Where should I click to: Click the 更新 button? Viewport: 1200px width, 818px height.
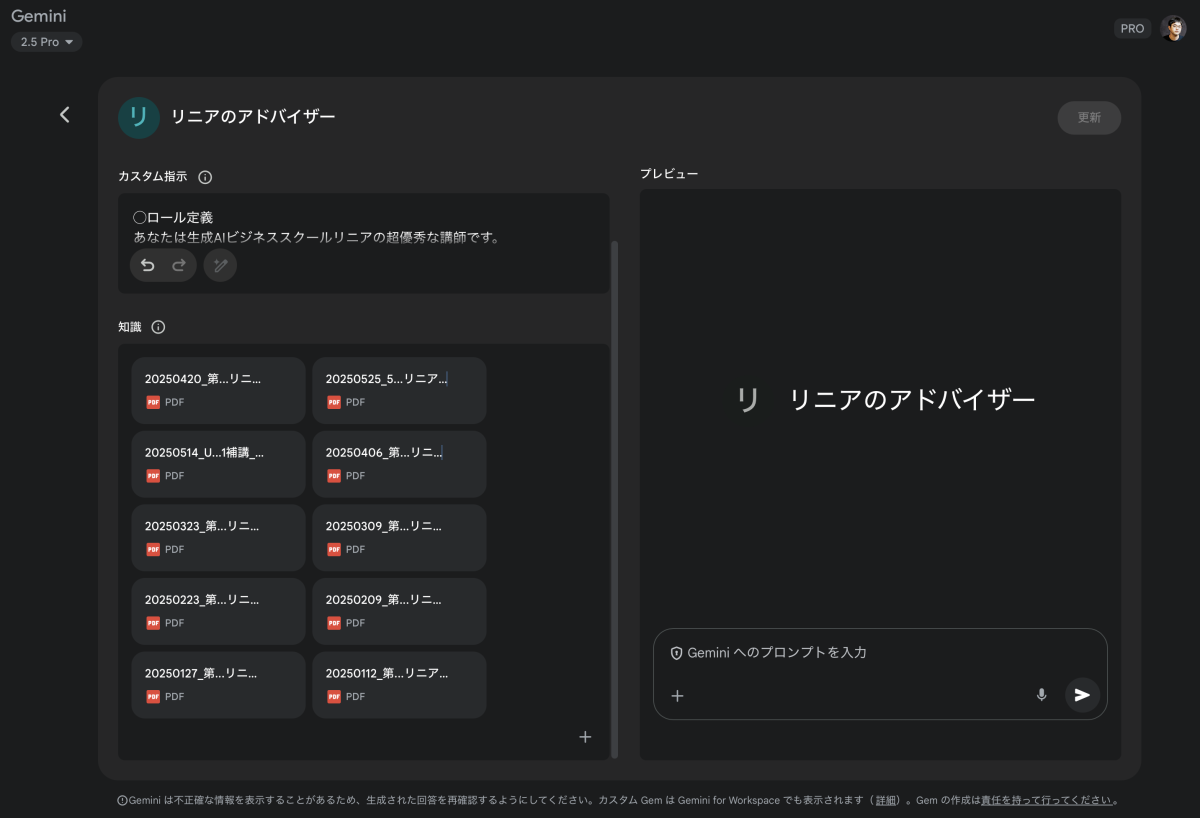[x=1089, y=117]
